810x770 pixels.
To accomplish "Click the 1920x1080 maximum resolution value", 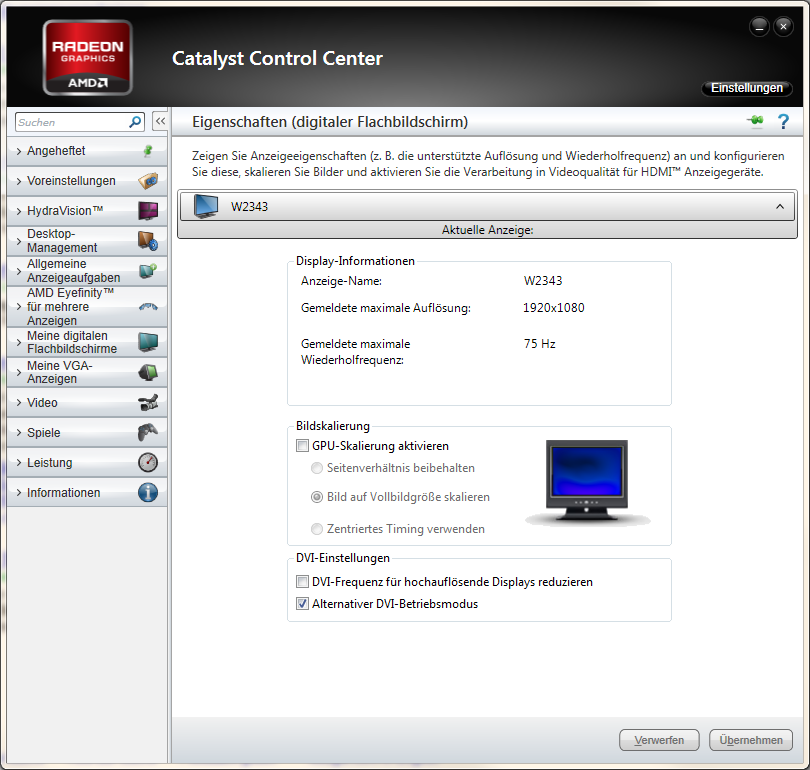I will point(553,308).
